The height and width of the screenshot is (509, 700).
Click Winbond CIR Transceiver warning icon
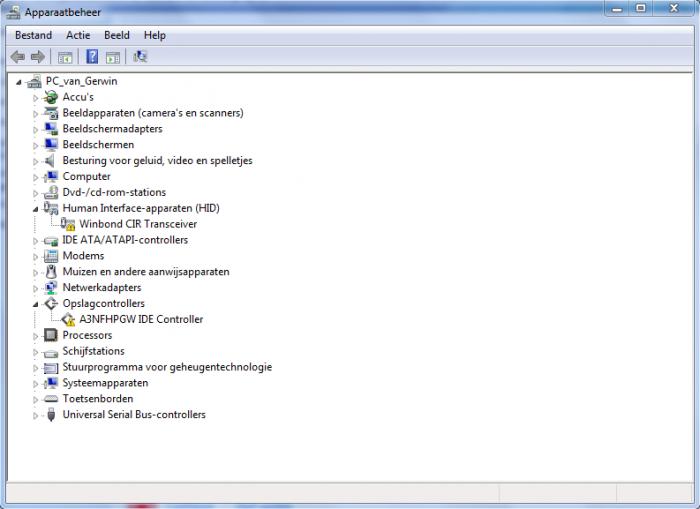68,224
